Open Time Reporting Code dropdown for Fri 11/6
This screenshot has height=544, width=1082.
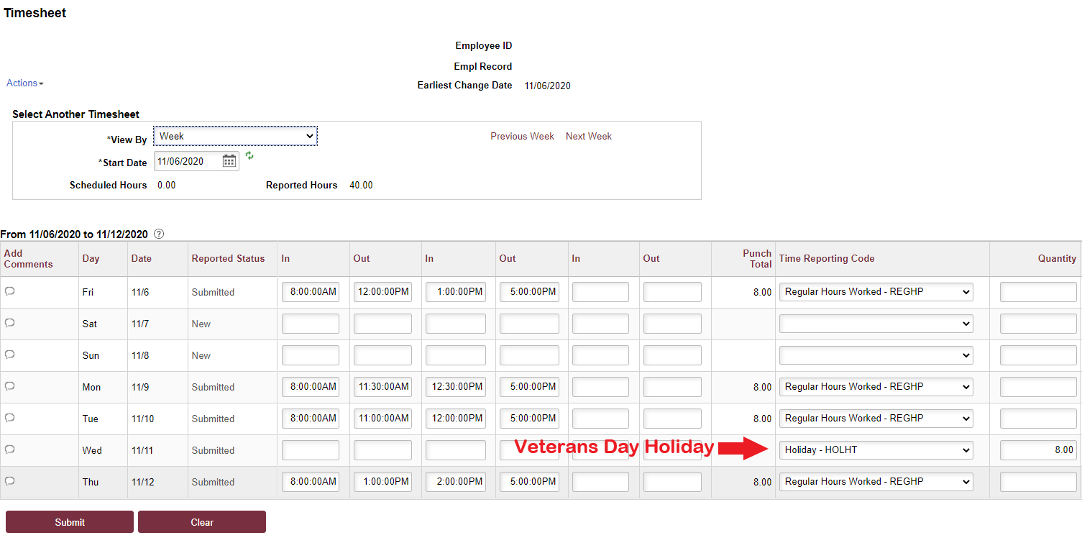coord(876,292)
